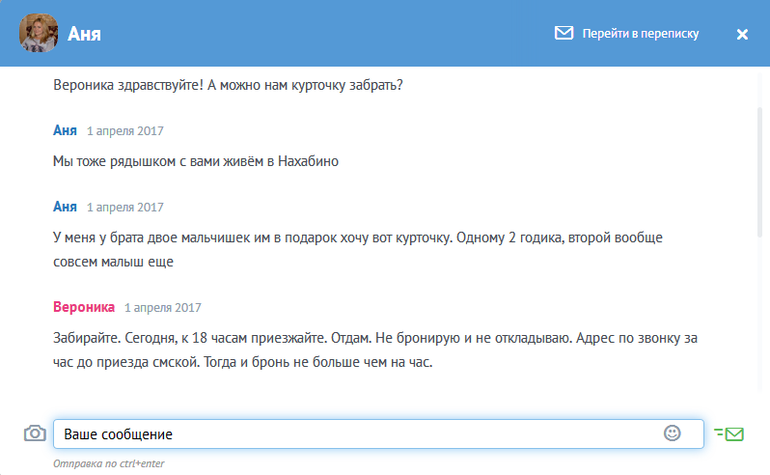This screenshot has height=475, width=770.
Task: Click Аня's profile avatar photo
Action: point(39,34)
